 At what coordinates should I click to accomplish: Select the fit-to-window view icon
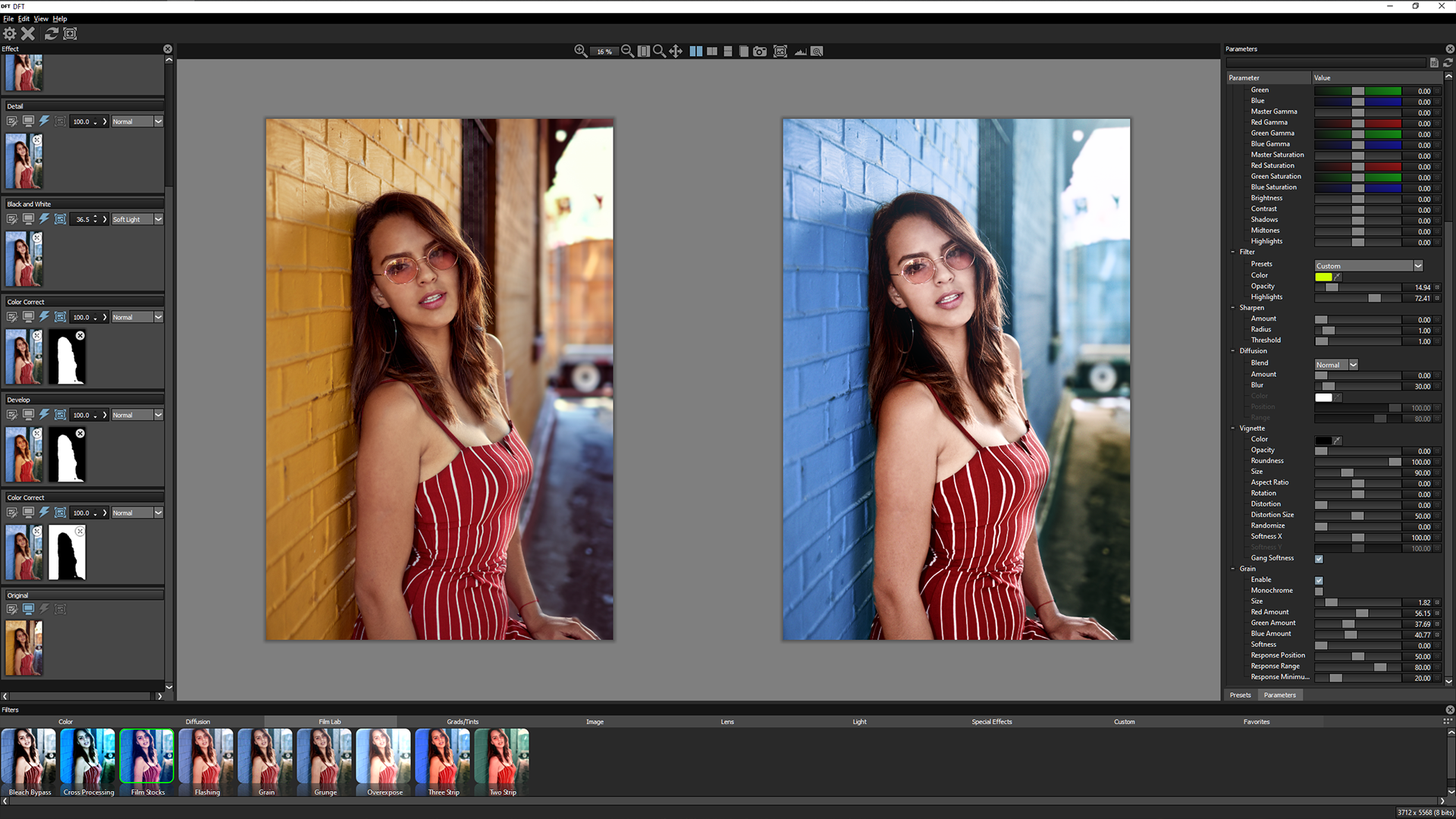[644, 51]
